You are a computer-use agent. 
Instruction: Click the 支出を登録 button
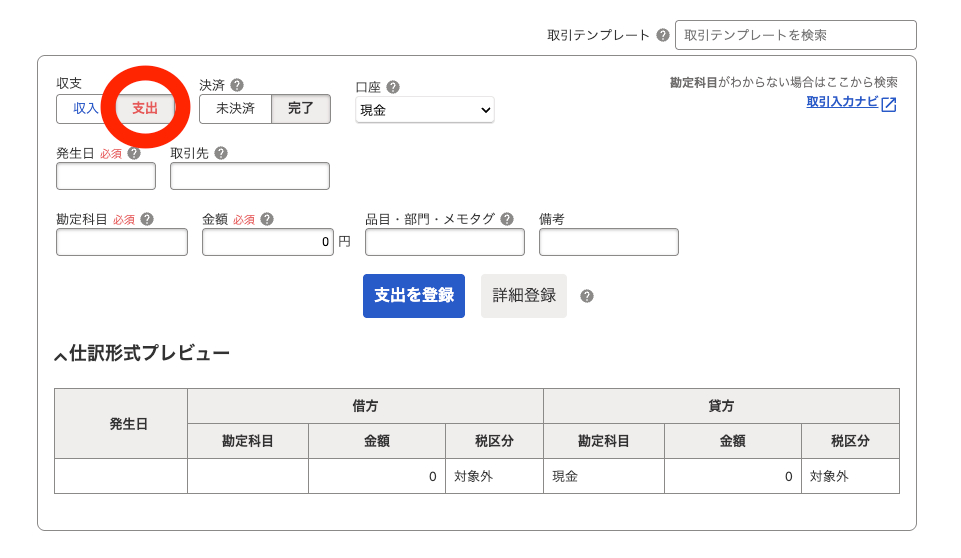[x=414, y=296]
